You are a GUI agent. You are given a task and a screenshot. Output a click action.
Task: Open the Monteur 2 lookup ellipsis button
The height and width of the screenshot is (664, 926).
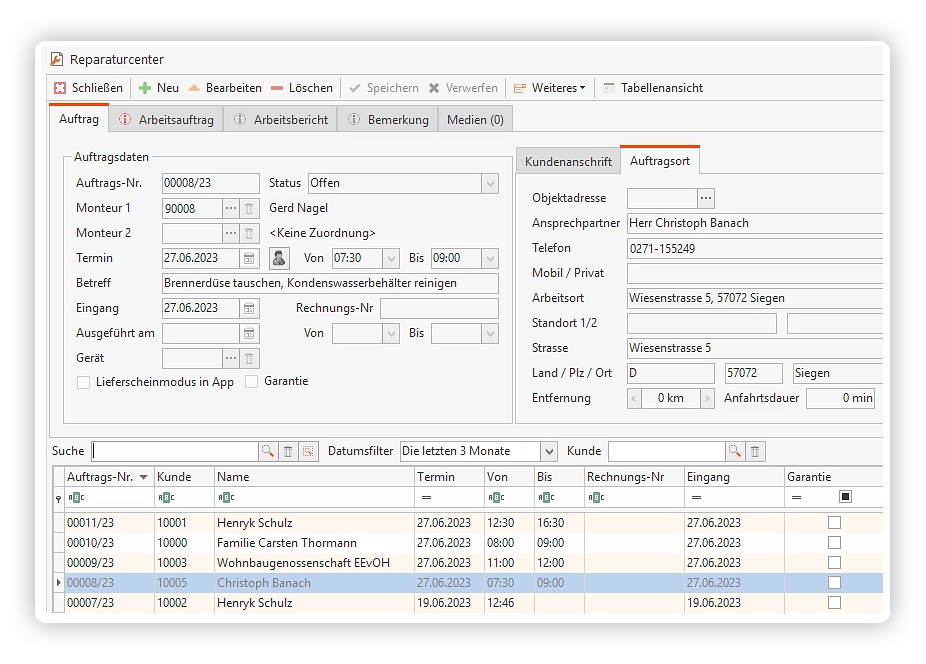[231, 234]
